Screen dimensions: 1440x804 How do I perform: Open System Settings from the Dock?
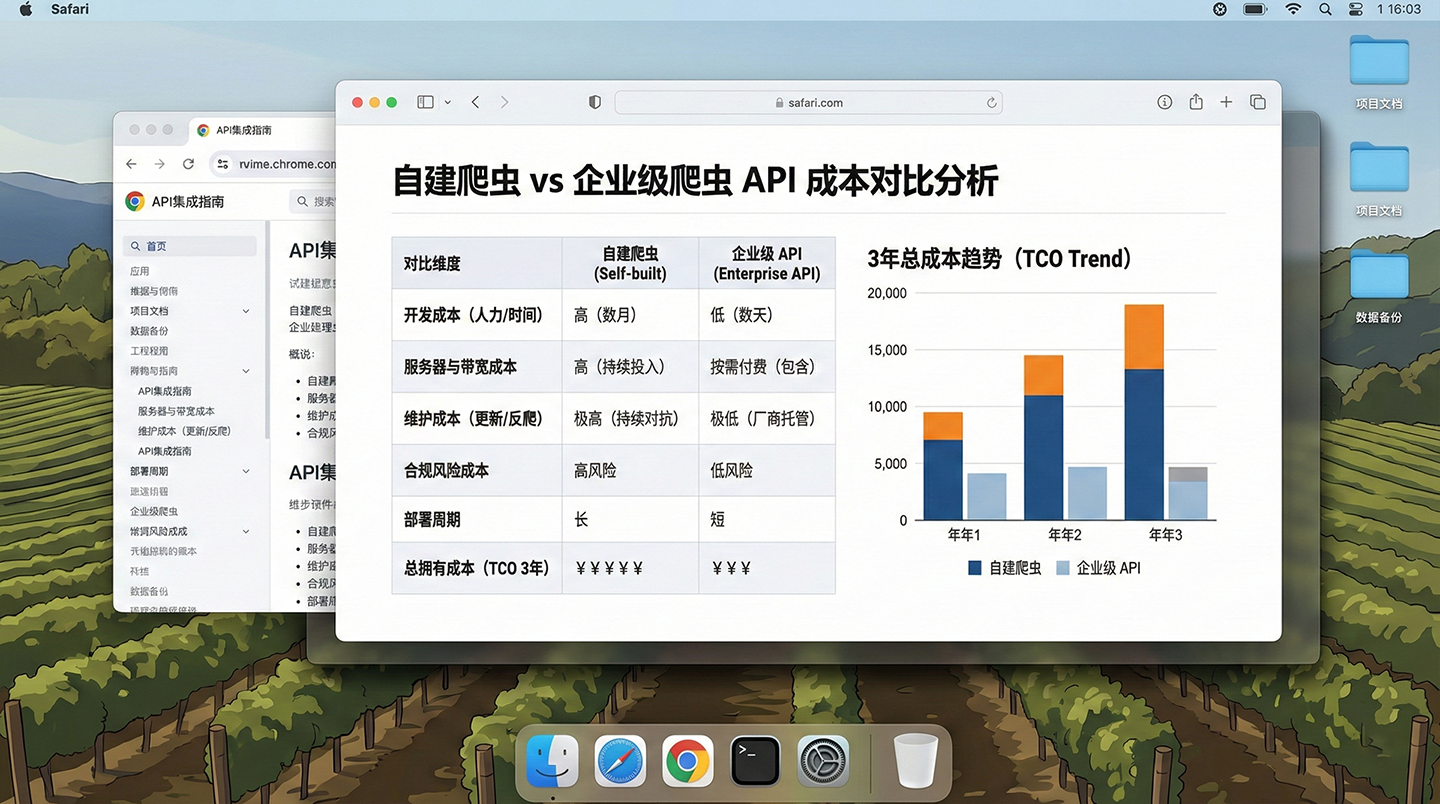[822, 760]
